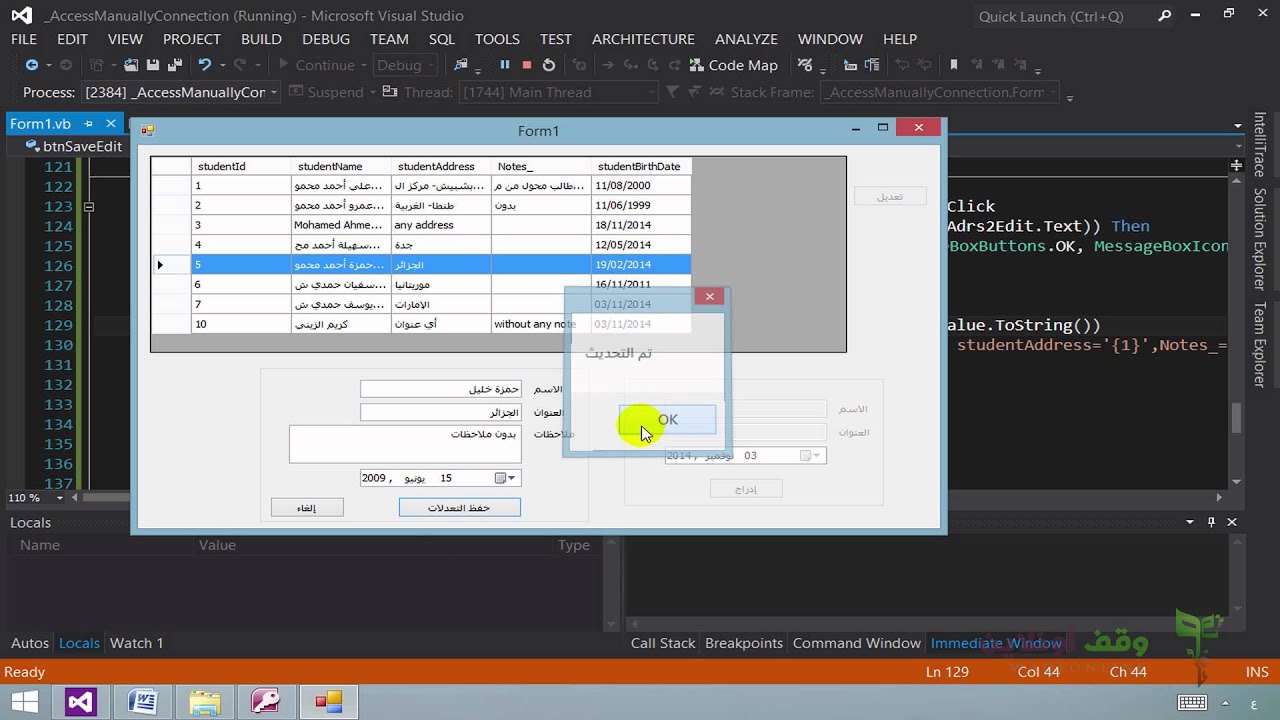Click the Restart debugging icon
This screenshot has width=1280, height=720.
pyautogui.click(x=549, y=65)
